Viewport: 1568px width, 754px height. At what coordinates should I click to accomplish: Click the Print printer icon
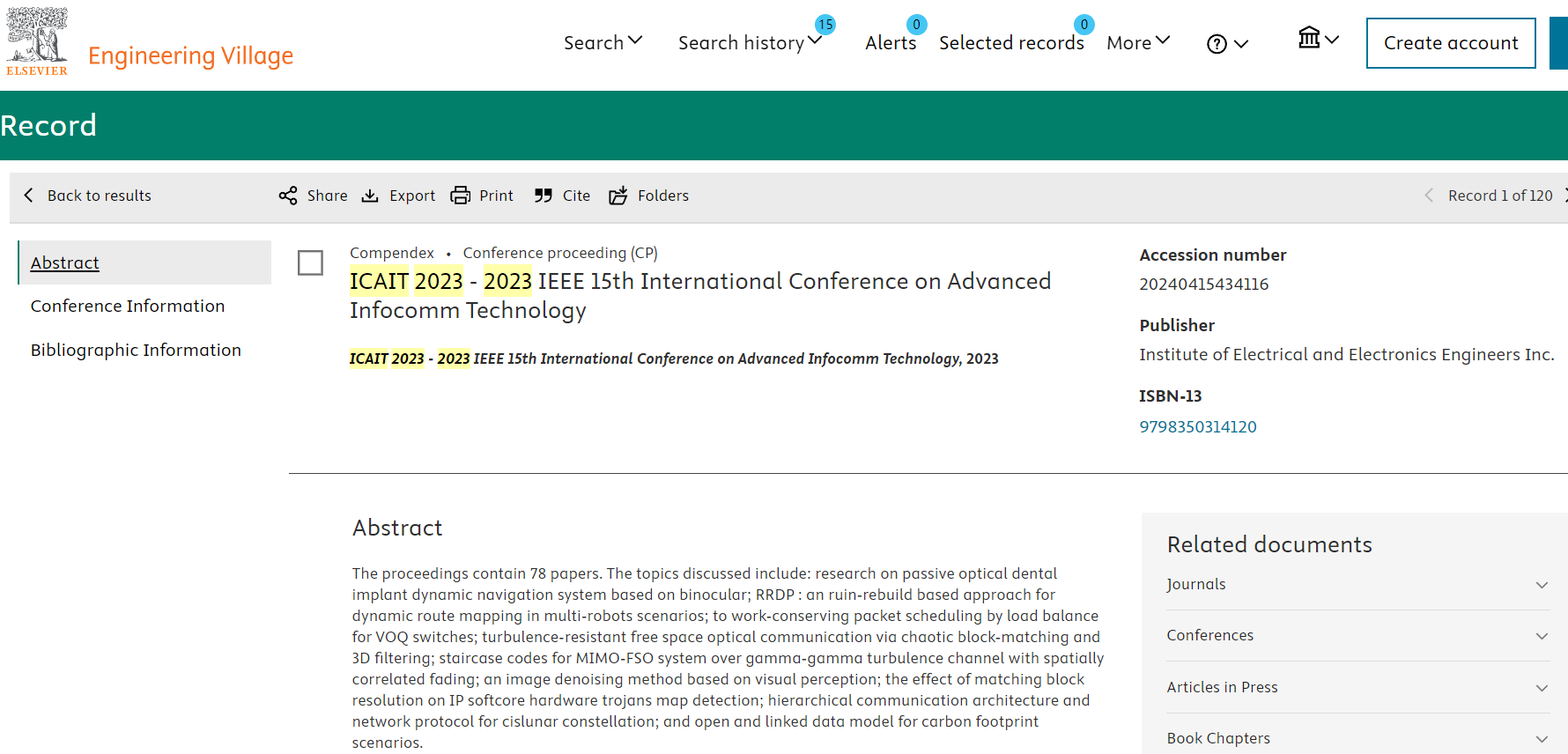point(460,196)
